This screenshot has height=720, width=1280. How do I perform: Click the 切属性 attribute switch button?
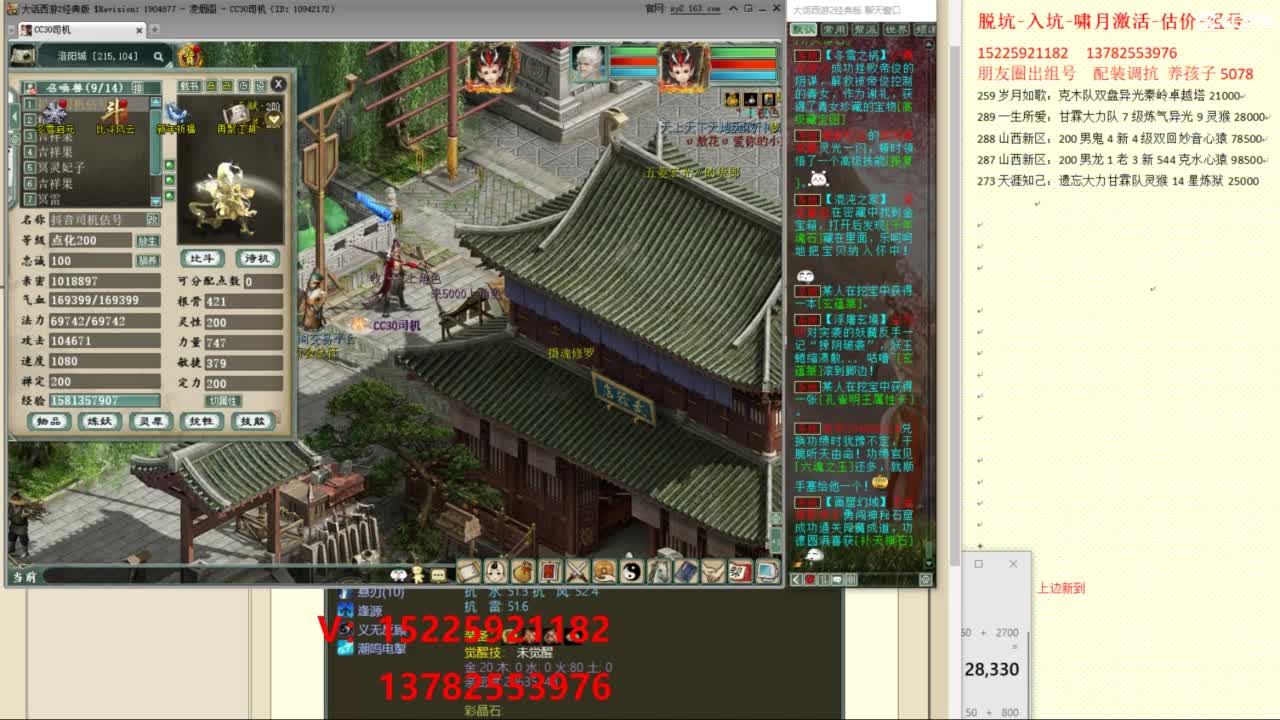coord(223,401)
